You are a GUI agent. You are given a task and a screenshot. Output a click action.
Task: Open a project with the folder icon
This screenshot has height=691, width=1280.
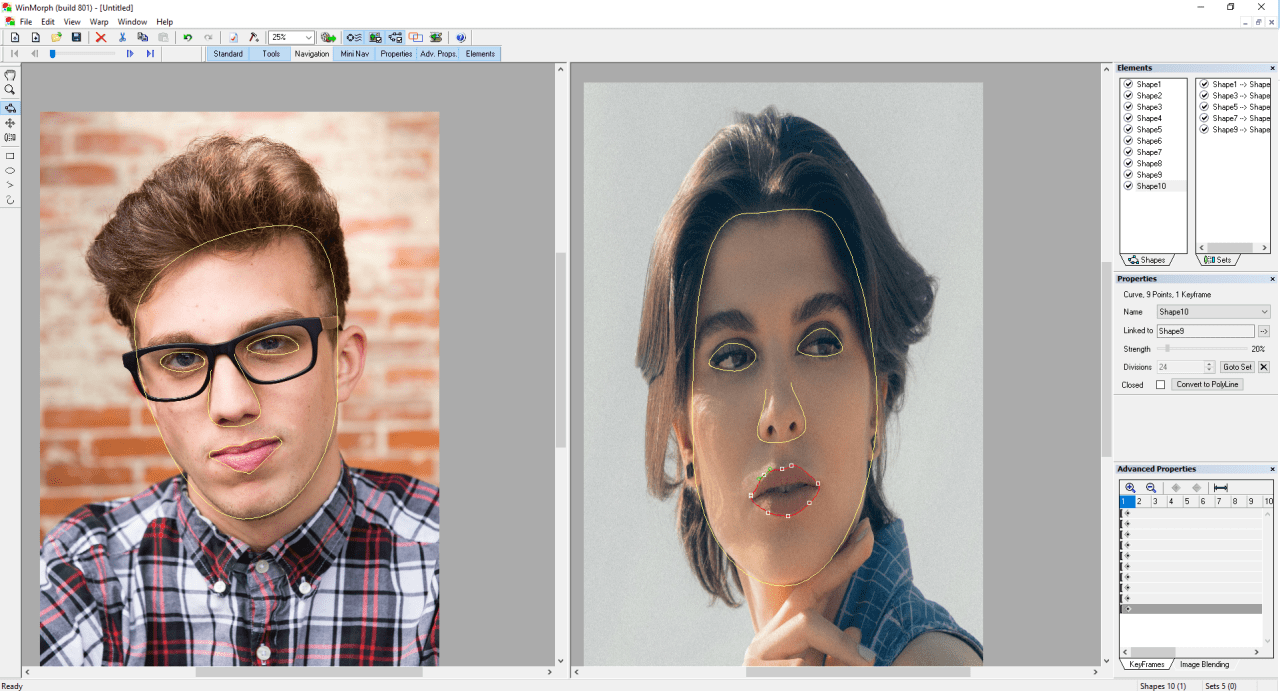[x=56, y=37]
